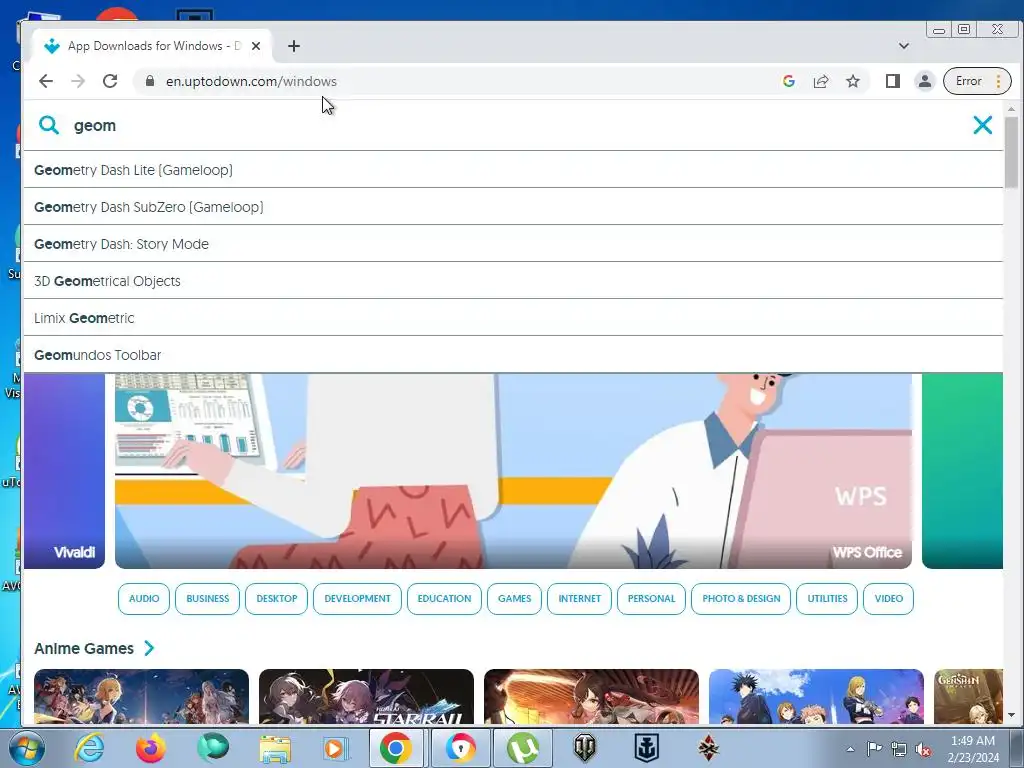Viewport: 1024px width, 768px height.
Task: Close the App Downloads for Windows tab
Action: tap(256, 46)
